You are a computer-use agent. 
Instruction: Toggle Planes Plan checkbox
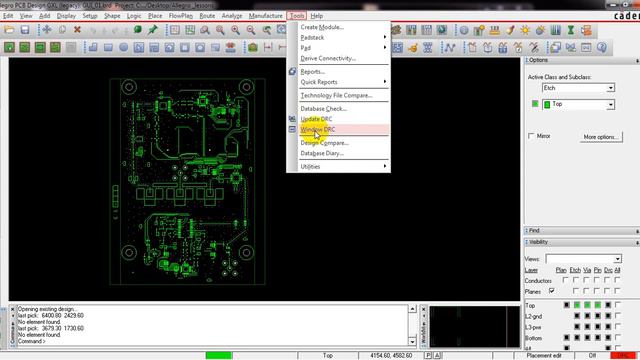[x=552, y=291]
